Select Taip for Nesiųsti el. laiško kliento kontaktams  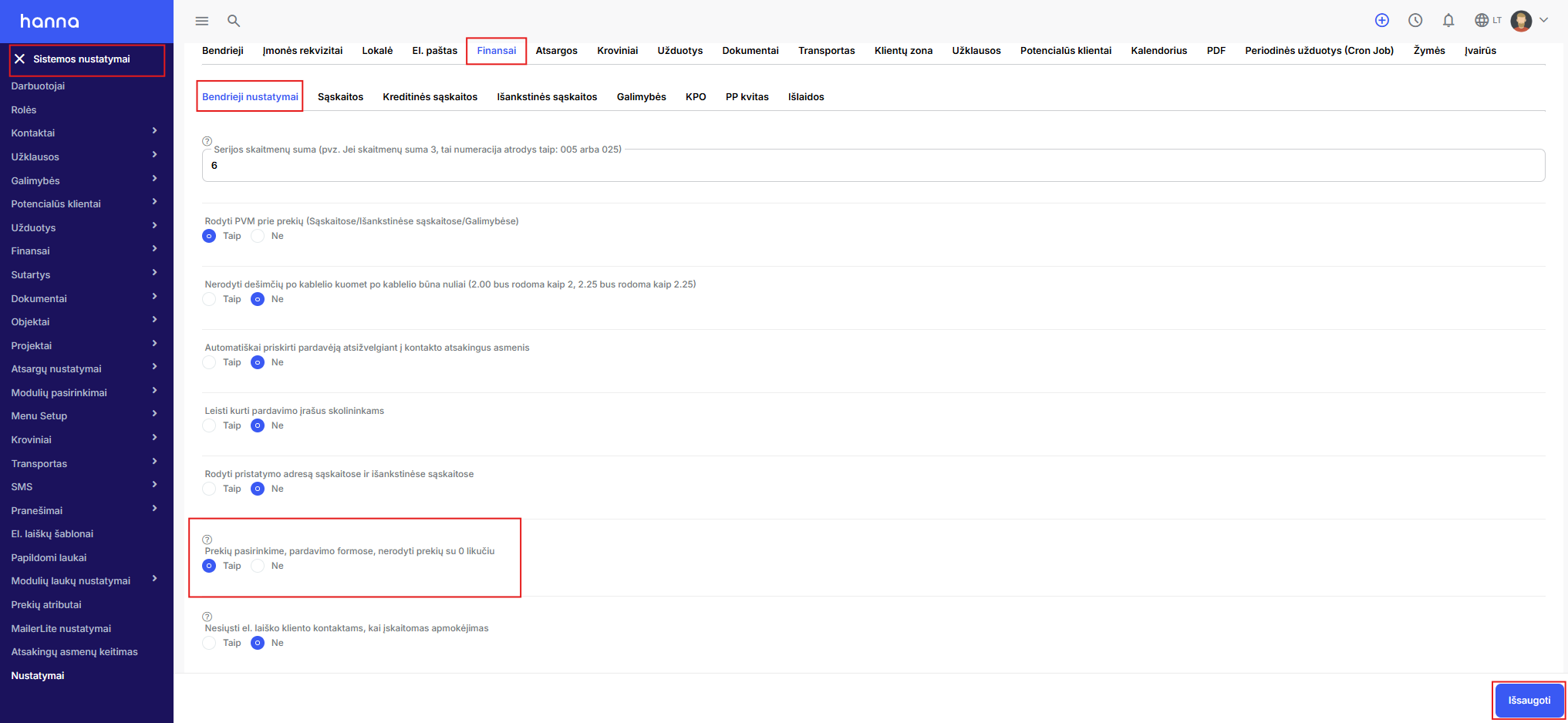pos(209,643)
